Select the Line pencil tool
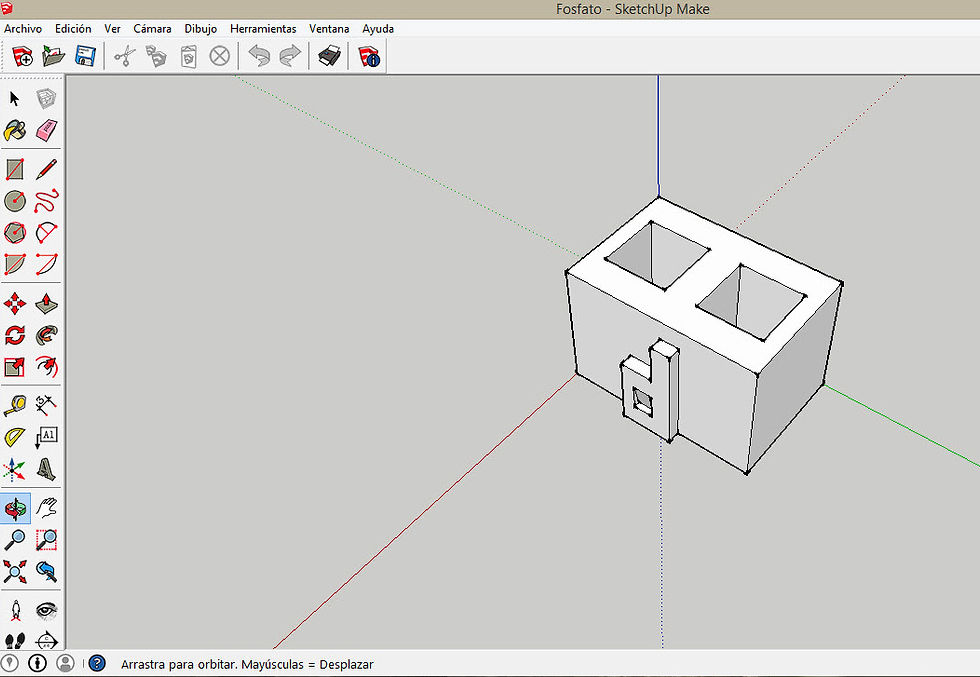 [46, 169]
